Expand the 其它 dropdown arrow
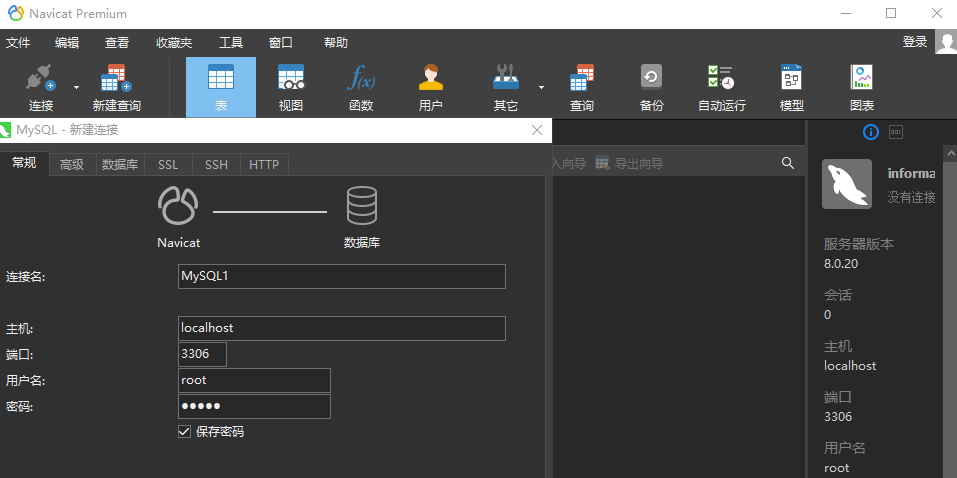The width and height of the screenshot is (957, 478). point(541,87)
